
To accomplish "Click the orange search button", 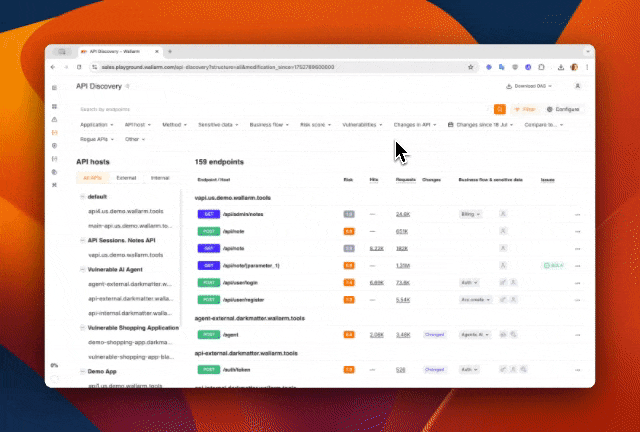I will pos(499,108).
